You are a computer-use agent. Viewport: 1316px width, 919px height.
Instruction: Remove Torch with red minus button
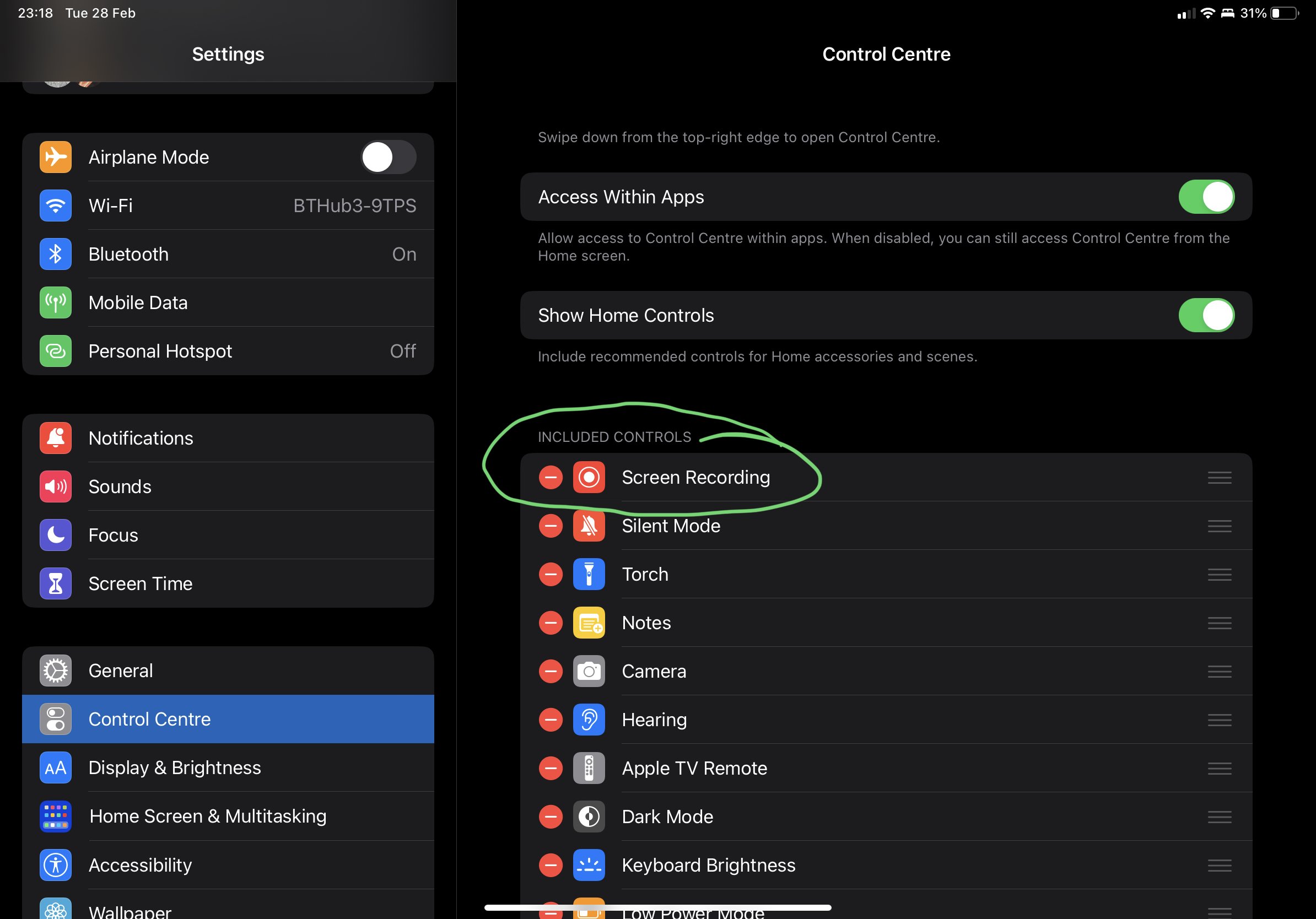tap(550, 574)
